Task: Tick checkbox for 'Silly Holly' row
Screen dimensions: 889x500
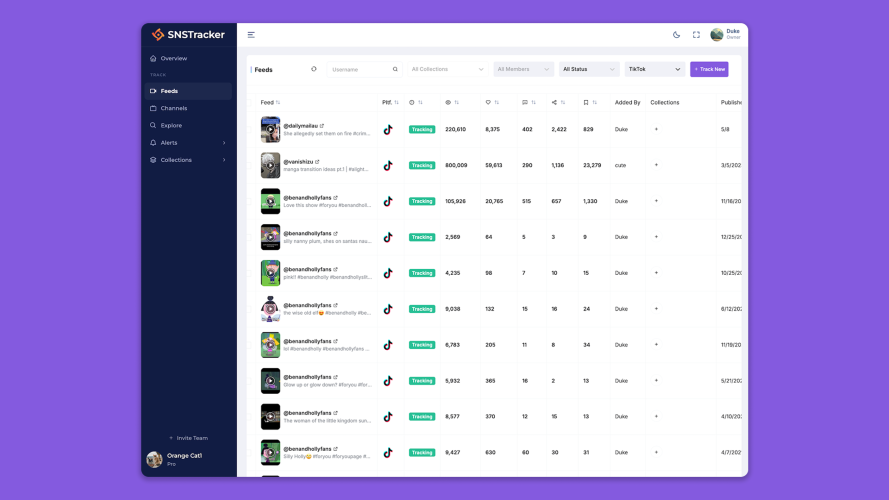Action: coord(249,452)
